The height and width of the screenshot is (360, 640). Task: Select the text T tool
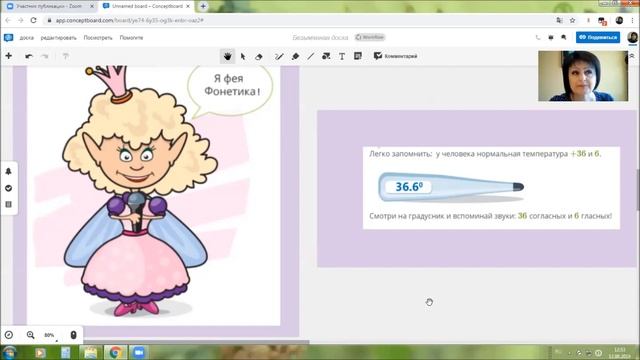coord(342,56)
